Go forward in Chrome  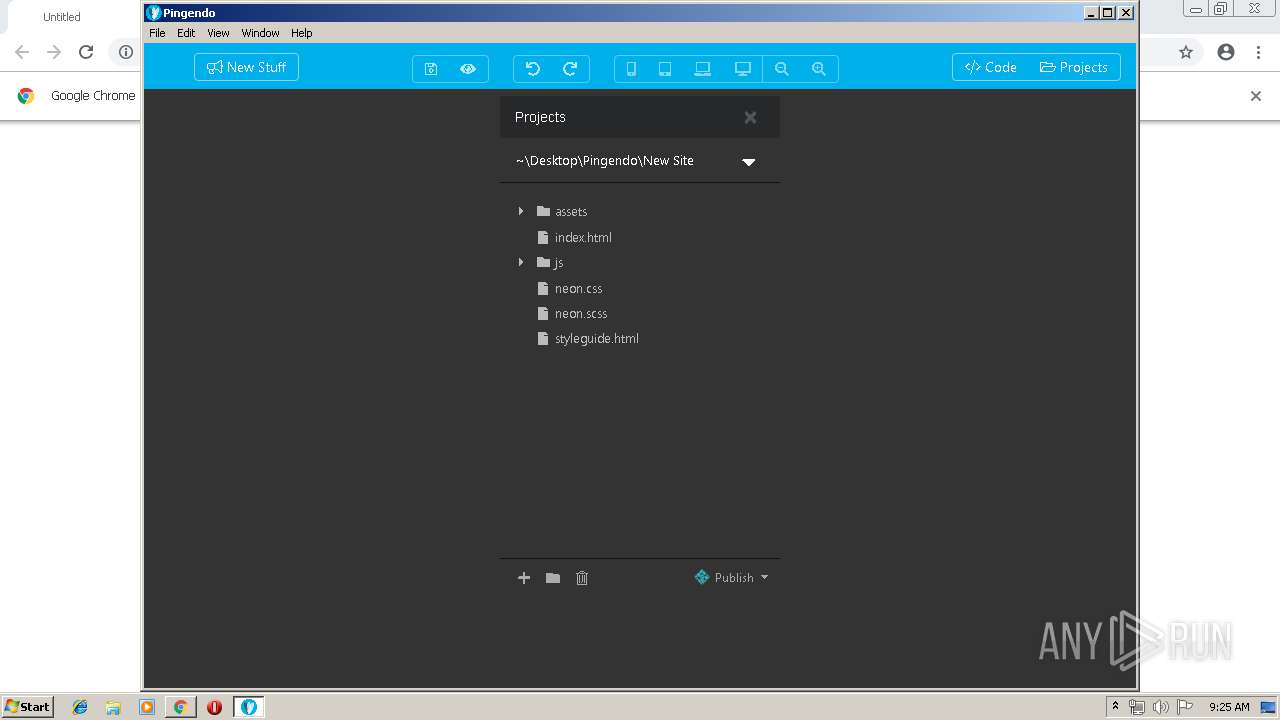pos(54,52)
